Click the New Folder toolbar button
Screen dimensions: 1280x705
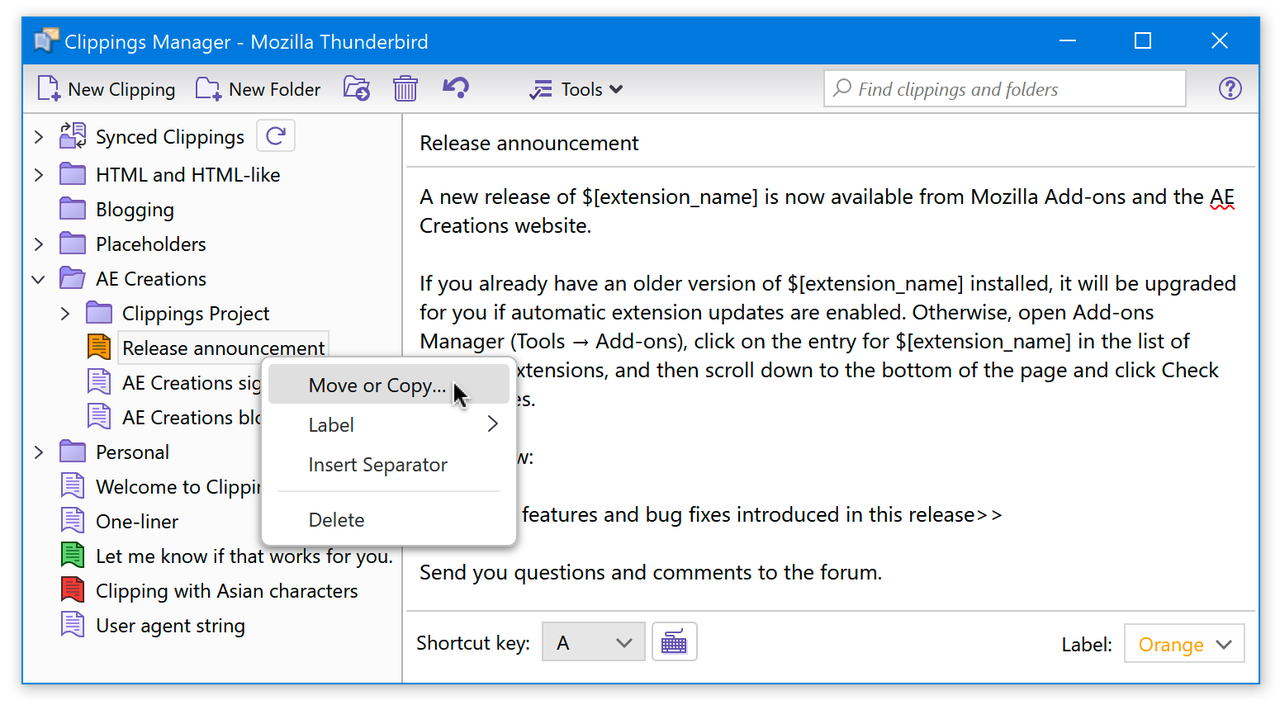[258, 89]
